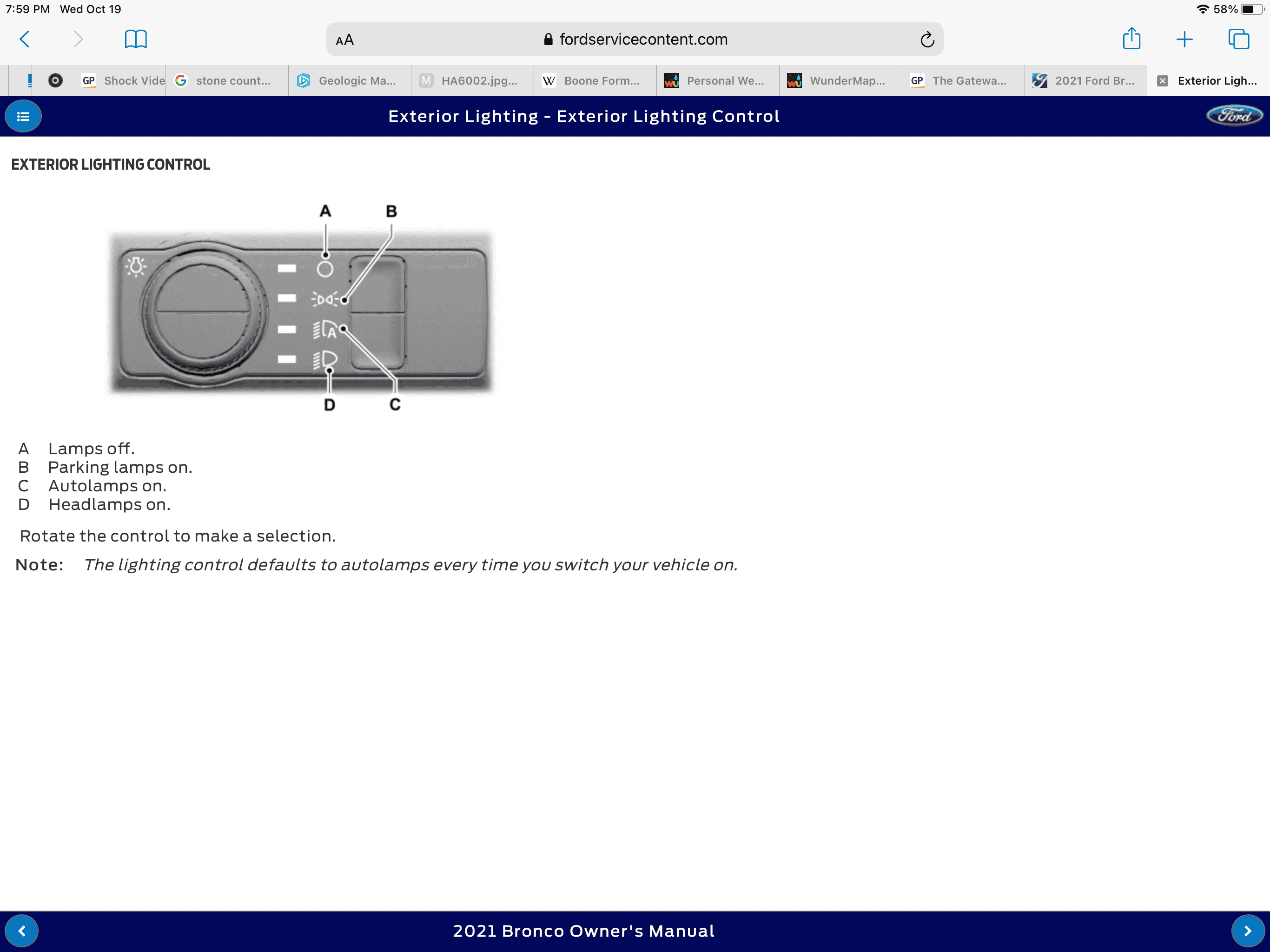1270x952 pixels.
Task: Click the italic note about autolamps default
Action: point(410,565)
